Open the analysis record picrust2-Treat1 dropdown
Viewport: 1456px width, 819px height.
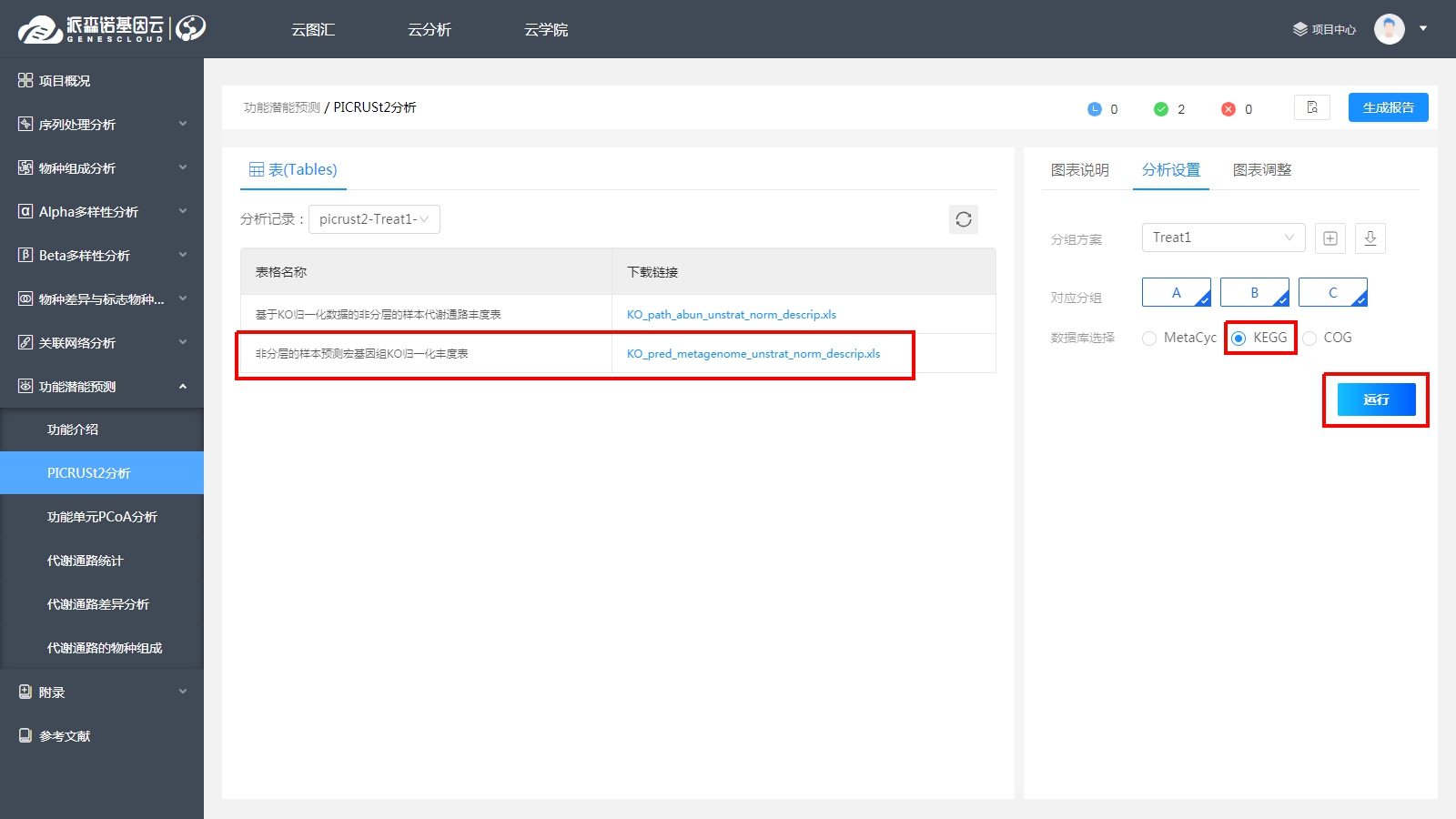click(x=374, y=219)
